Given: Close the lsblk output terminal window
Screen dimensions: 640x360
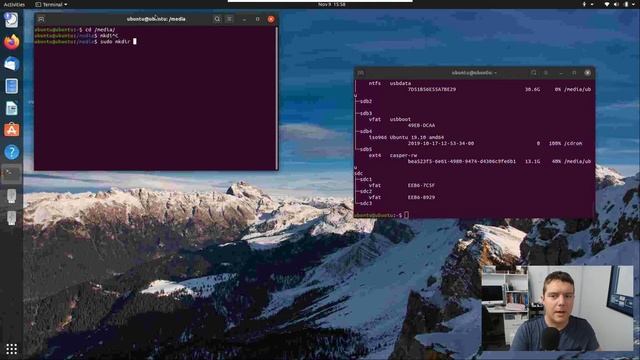Looking at the screenshot, I should (x=587, y=73).
